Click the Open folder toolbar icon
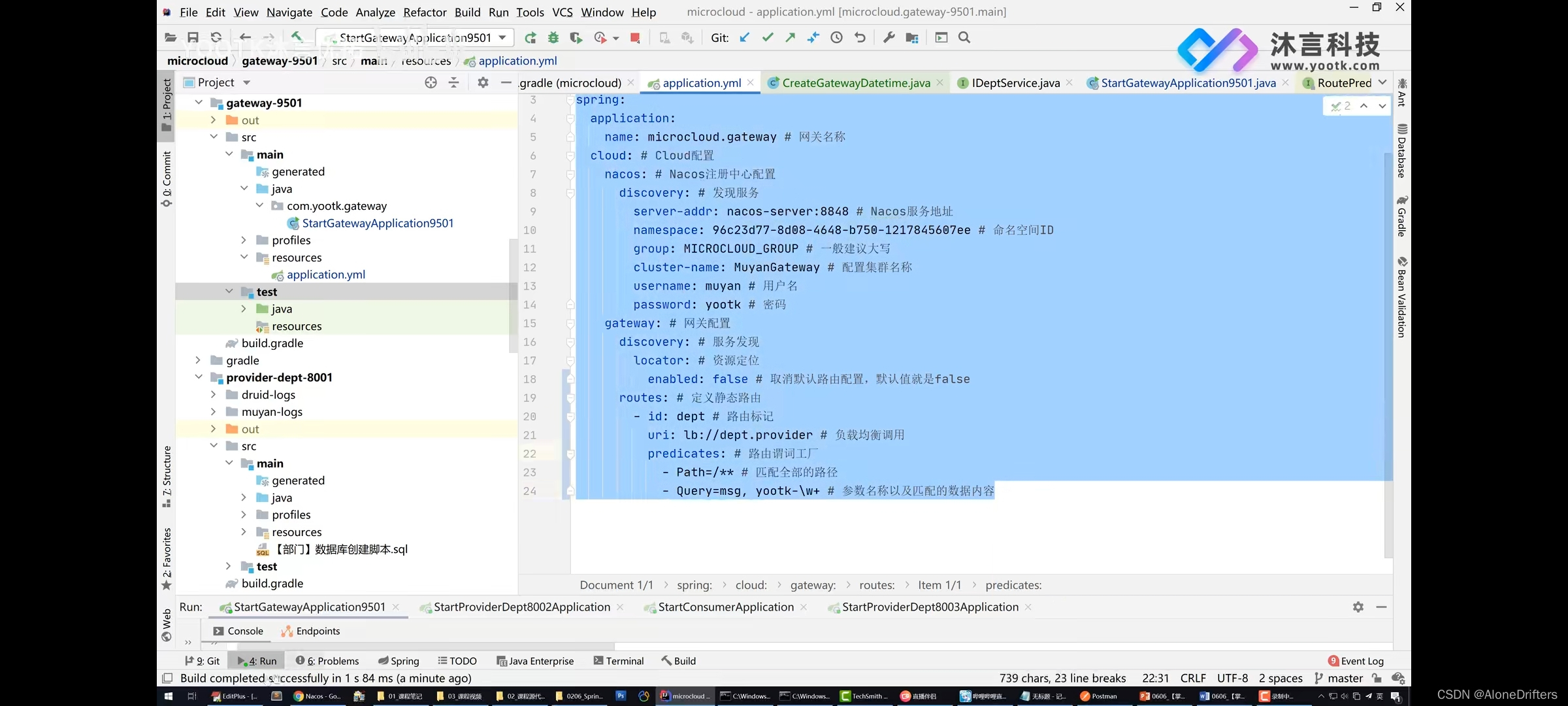Screen dimensions: 1568x706 click(x=171, y=38)
